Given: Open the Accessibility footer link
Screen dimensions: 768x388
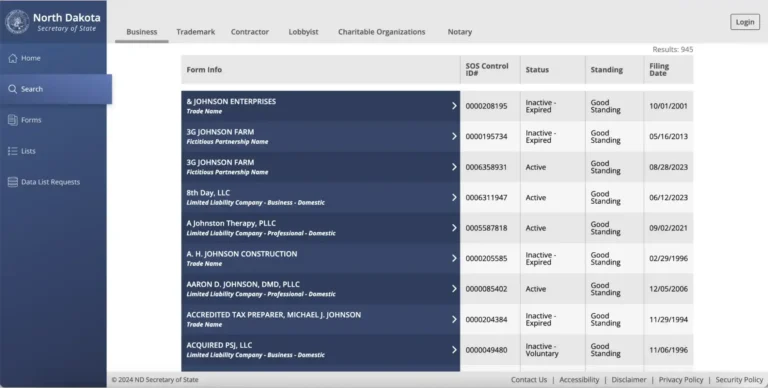Looking at the screenshot, I should [579, 380].
